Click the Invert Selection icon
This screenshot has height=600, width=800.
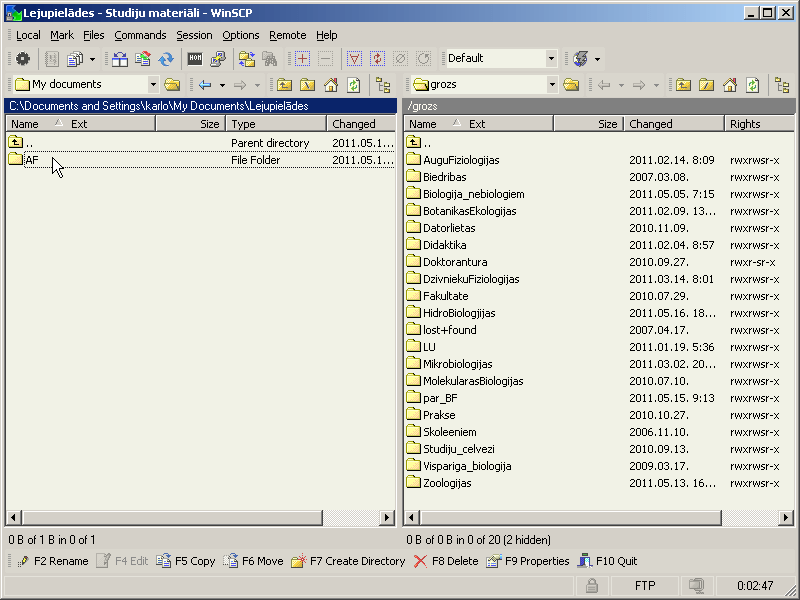pyautogui.click(x=378, y=59)
